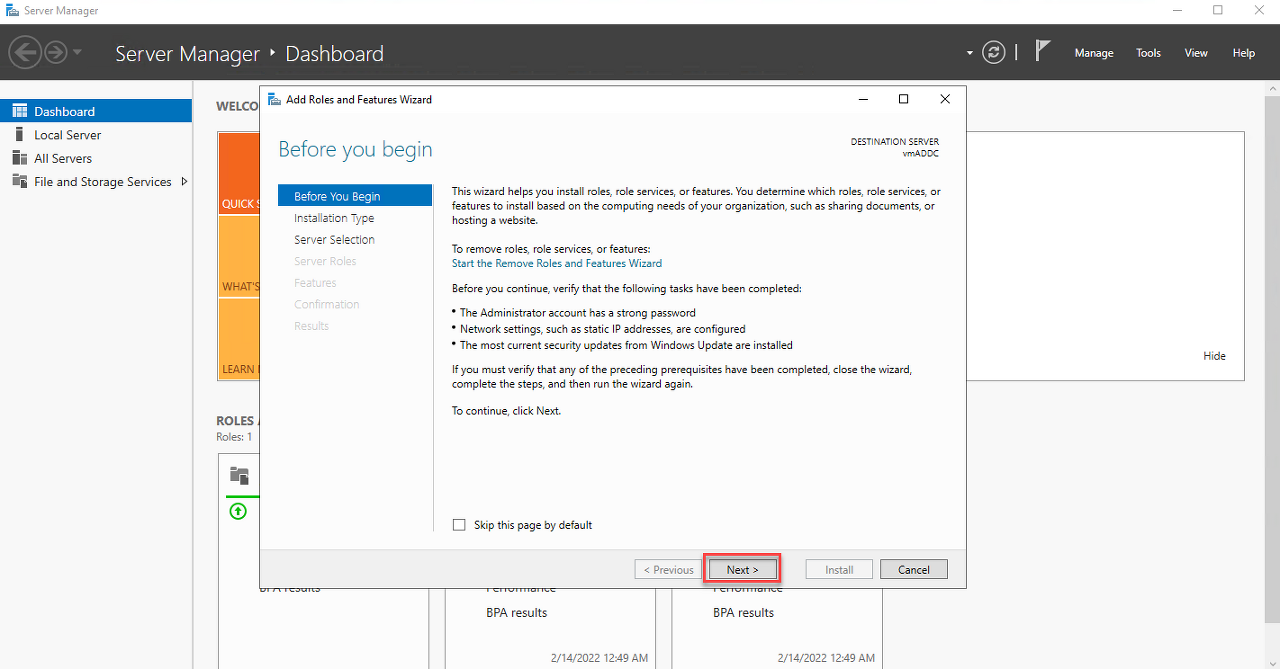The height and width of the screenshot is (669, 1280).
Task: Maximize the Add Roles and Features Wizard
Action: pos(903,99)
